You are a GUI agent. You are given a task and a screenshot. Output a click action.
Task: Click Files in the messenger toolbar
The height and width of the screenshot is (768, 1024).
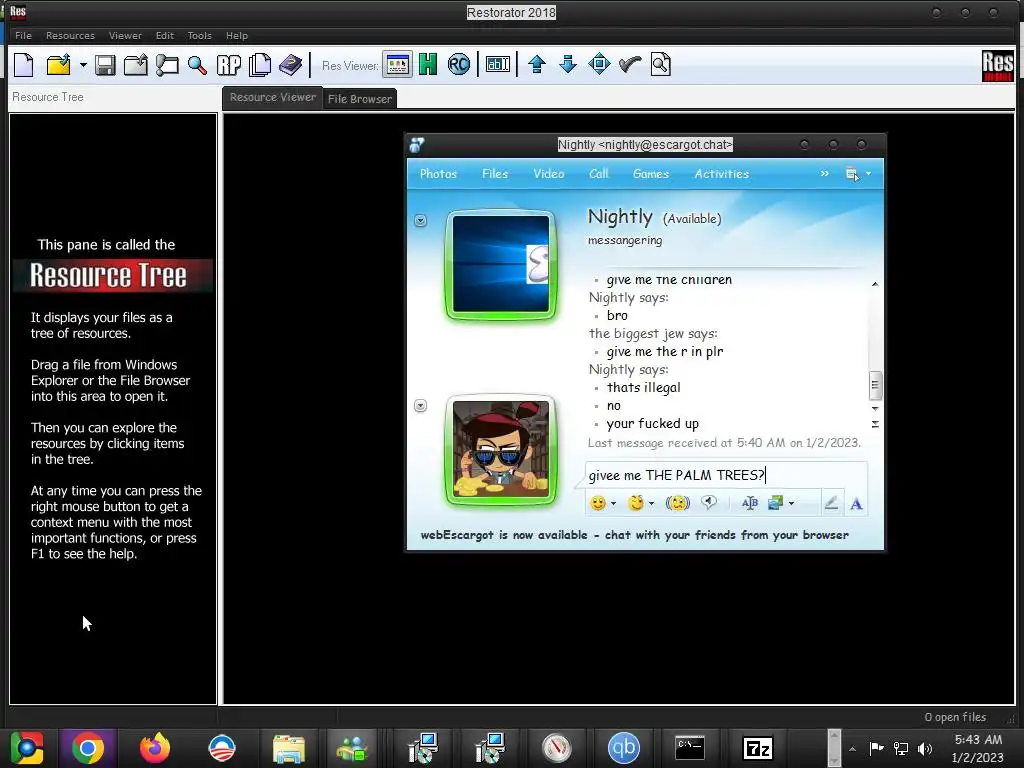pos(494,174)
